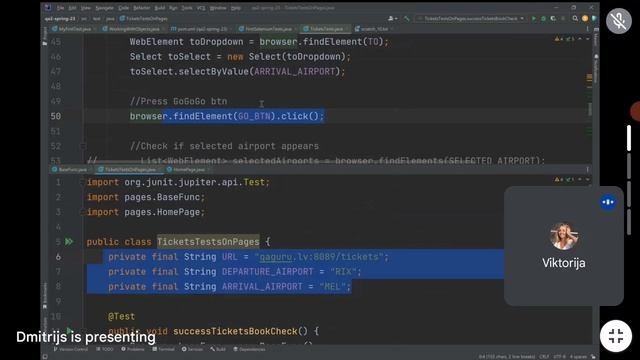Open the TODO tool window

coord(105,349)
